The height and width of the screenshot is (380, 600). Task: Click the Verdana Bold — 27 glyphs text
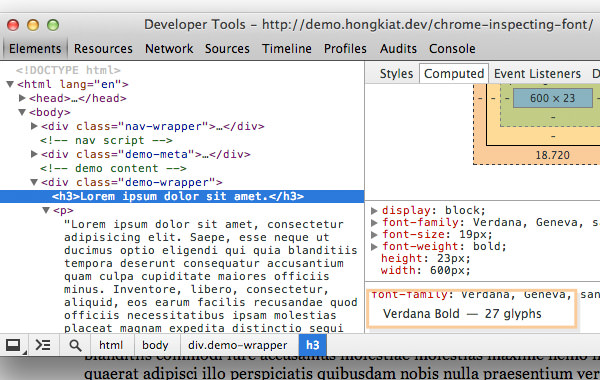(x=462, y=314)
